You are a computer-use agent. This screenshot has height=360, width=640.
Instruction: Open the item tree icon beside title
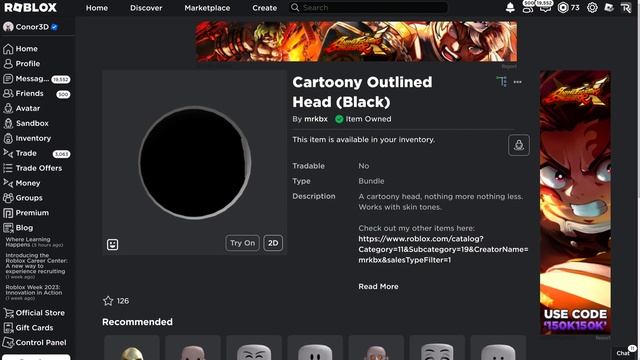[502, 82]
